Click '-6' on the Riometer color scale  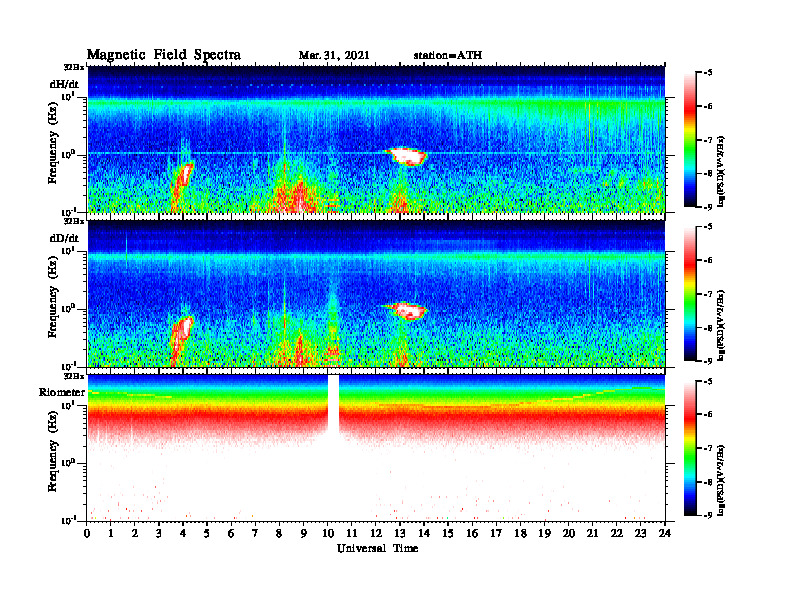coord(707,414)
